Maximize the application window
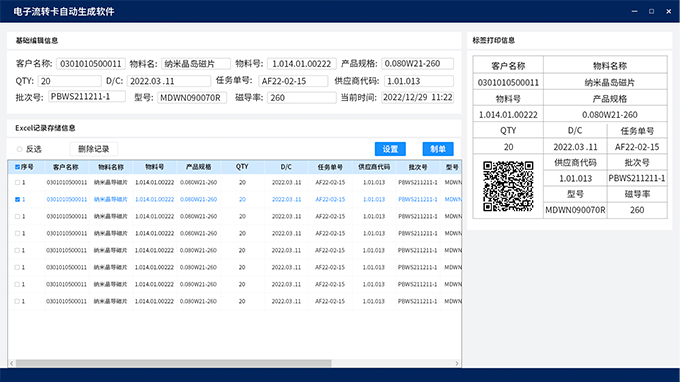The width and height of the screenshot is (680, 382). point(651,11)
